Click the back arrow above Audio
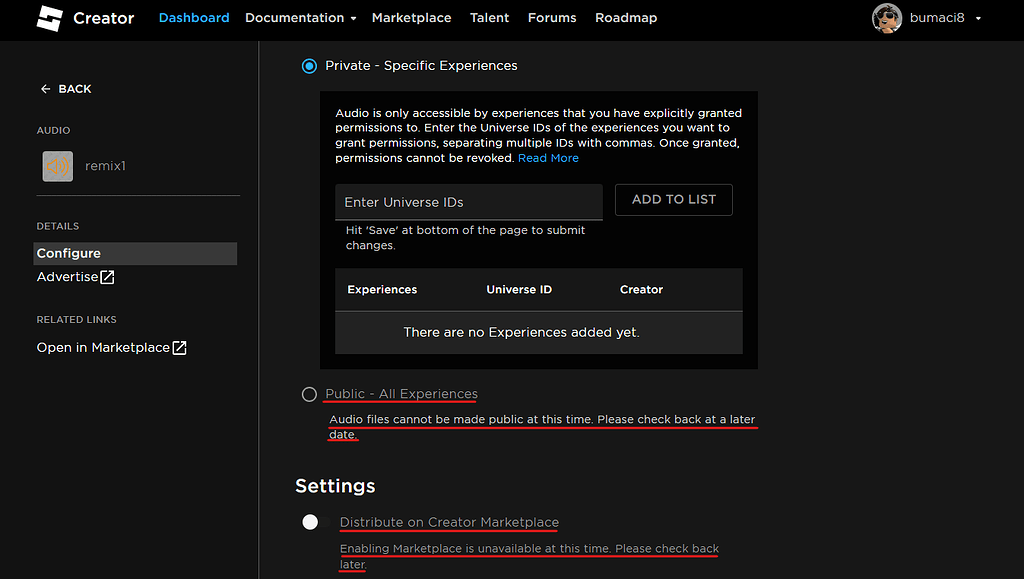 point(44,88)
